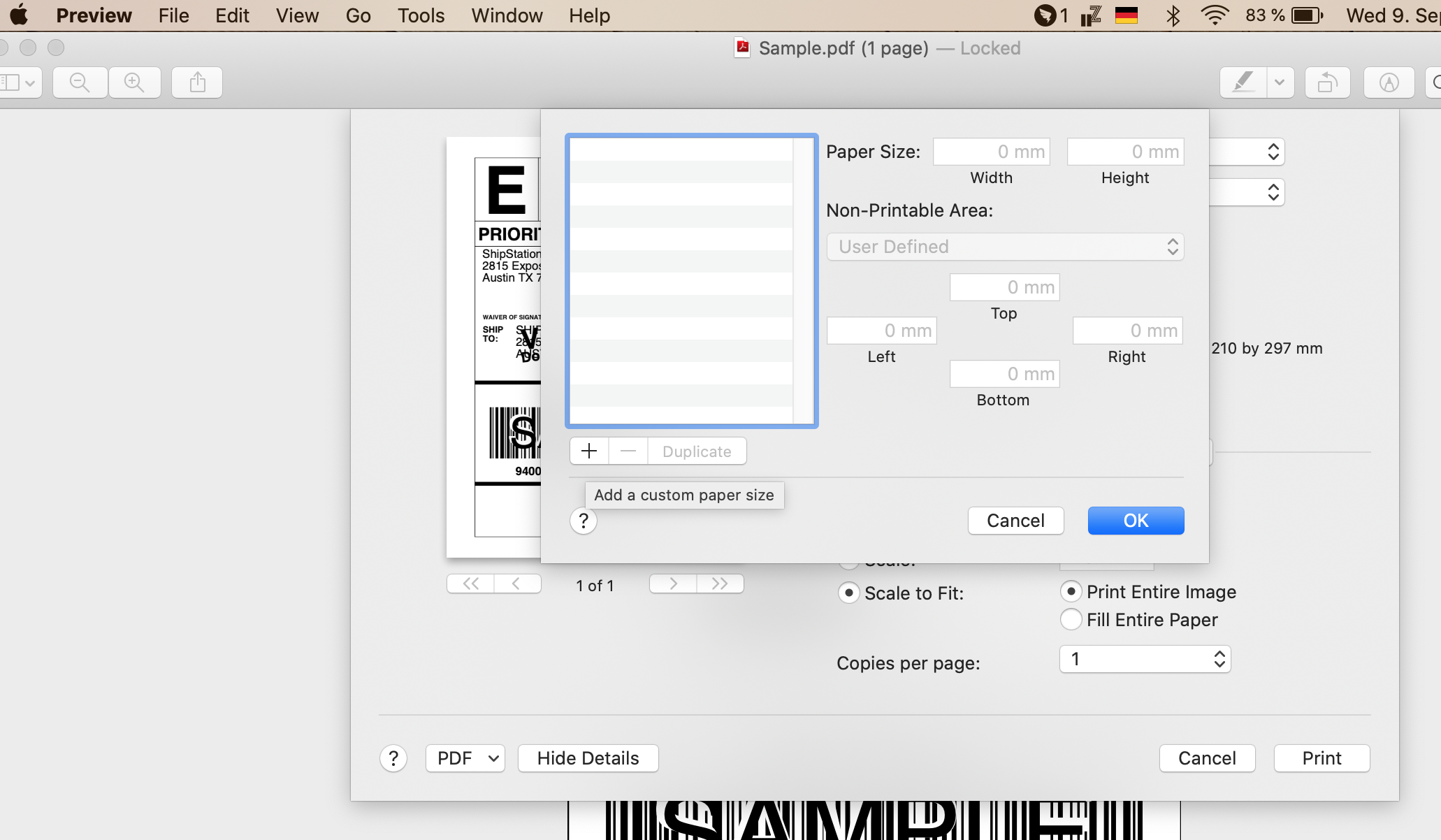Select Print Entire Image option
The image size is (1441, 840).
(1071, 592)
